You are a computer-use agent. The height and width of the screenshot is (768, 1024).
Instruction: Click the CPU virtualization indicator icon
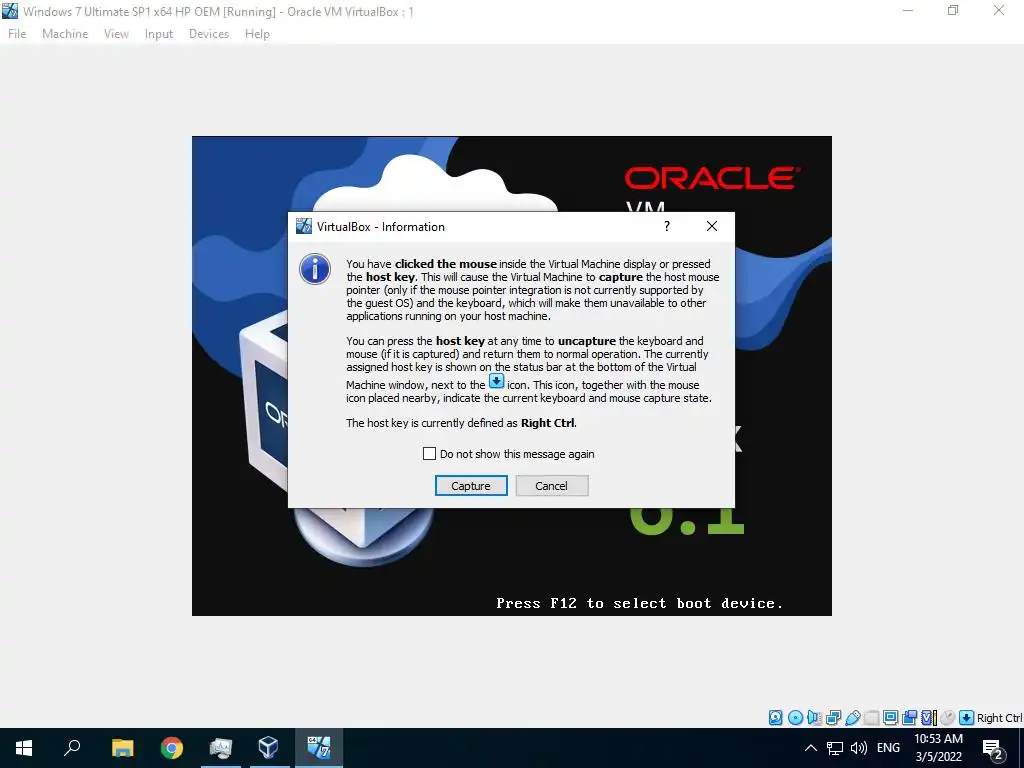pos(929,718)
